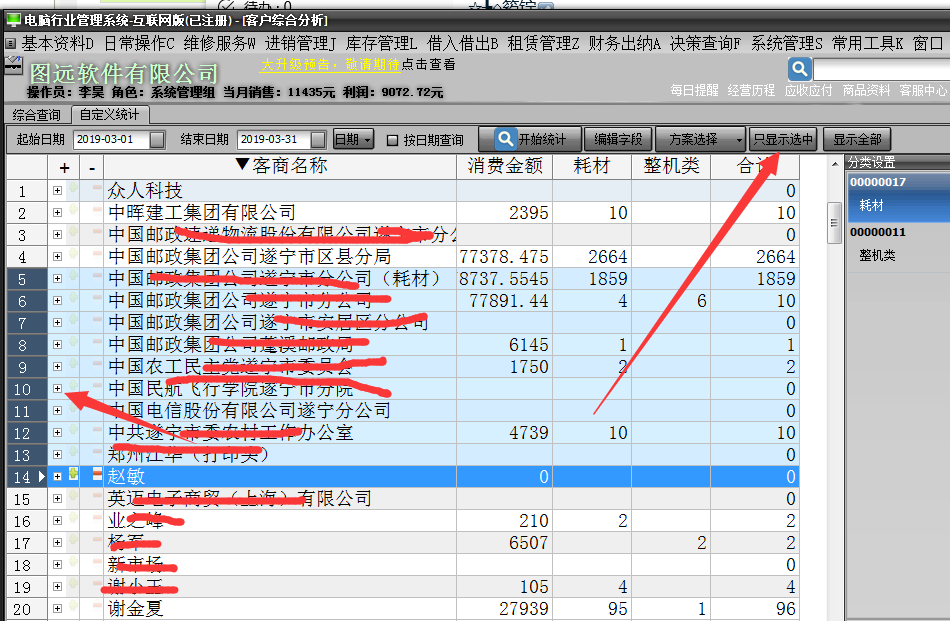950x621 pixels.
Task: Open the 常用工具K menu
Action: point(868,44)
